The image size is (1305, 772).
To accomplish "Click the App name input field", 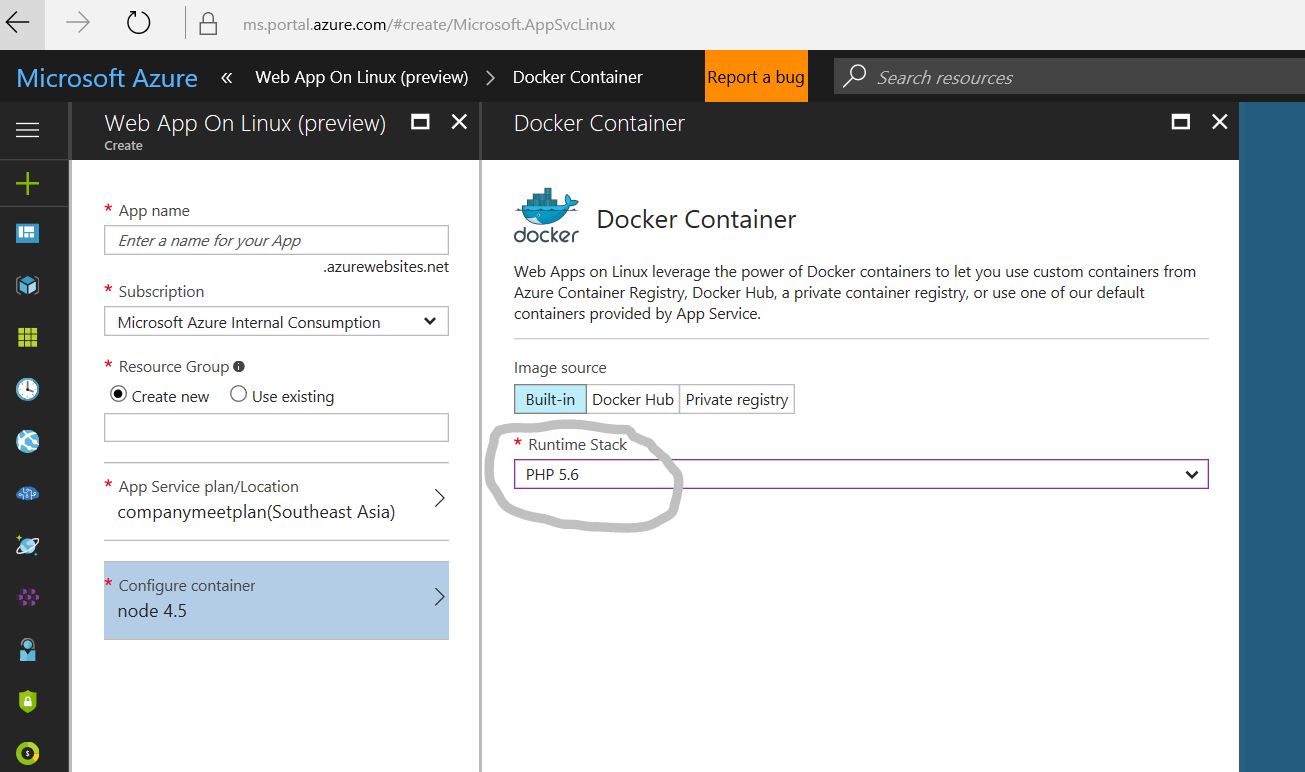I will click(x=276, y=240).
